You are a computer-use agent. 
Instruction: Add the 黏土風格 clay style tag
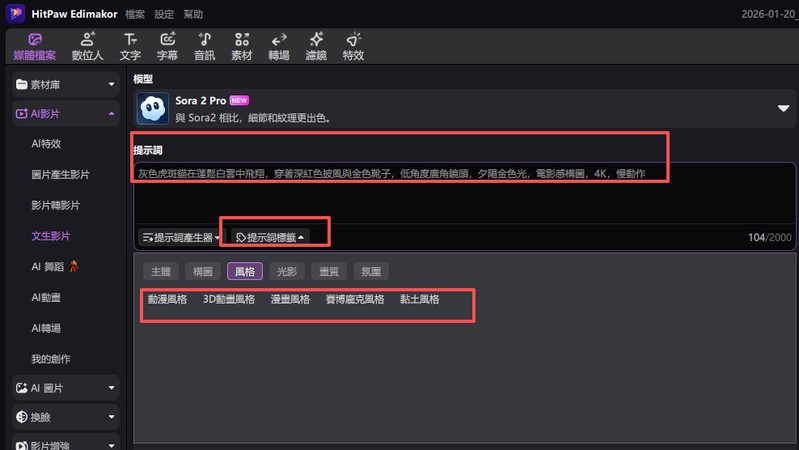click(x=419, y=299)
